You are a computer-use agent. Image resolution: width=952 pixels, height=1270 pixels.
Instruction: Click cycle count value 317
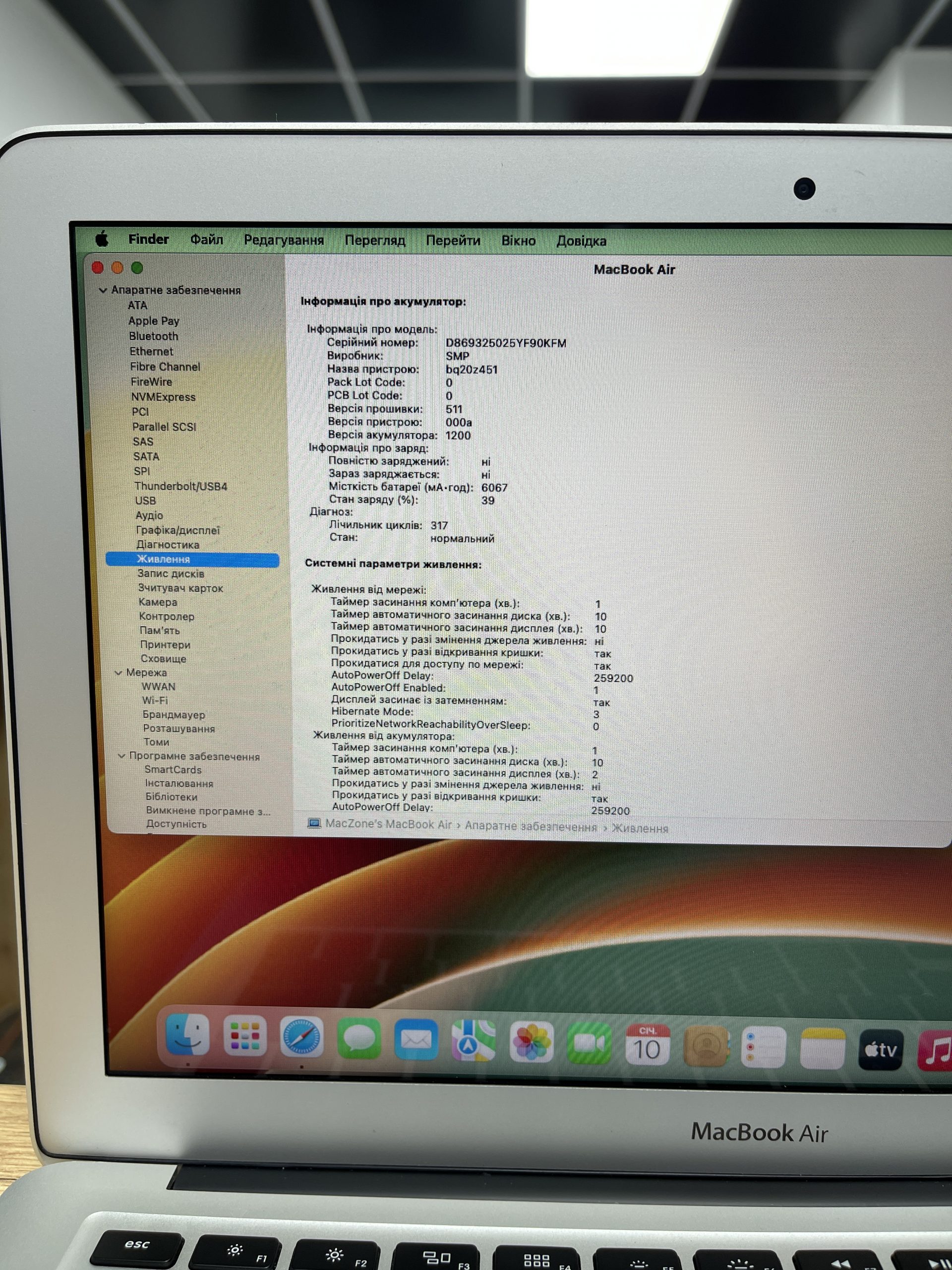click(439, 525)
